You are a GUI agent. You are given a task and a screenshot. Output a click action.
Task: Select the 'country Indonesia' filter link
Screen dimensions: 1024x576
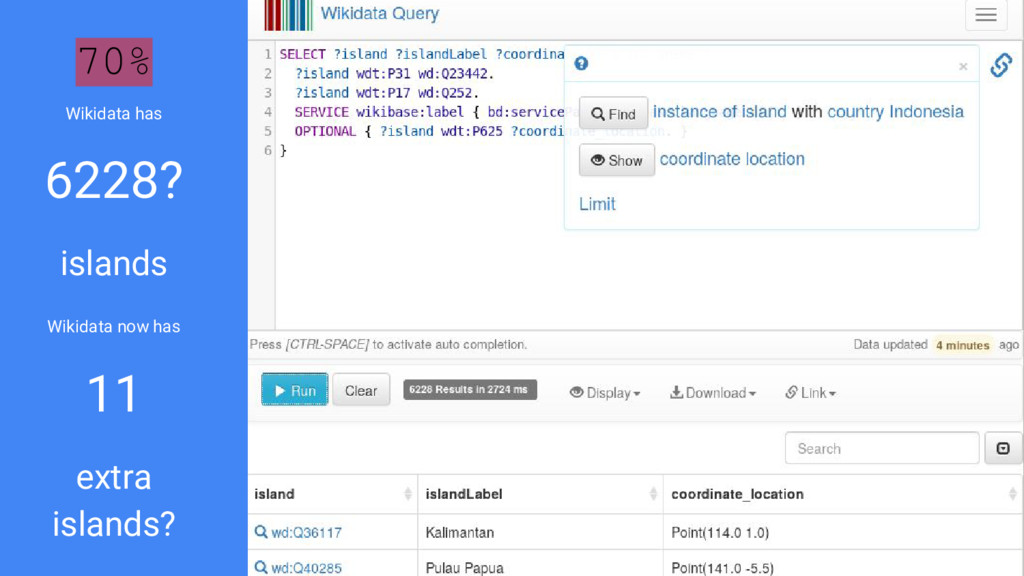point(895,112)
